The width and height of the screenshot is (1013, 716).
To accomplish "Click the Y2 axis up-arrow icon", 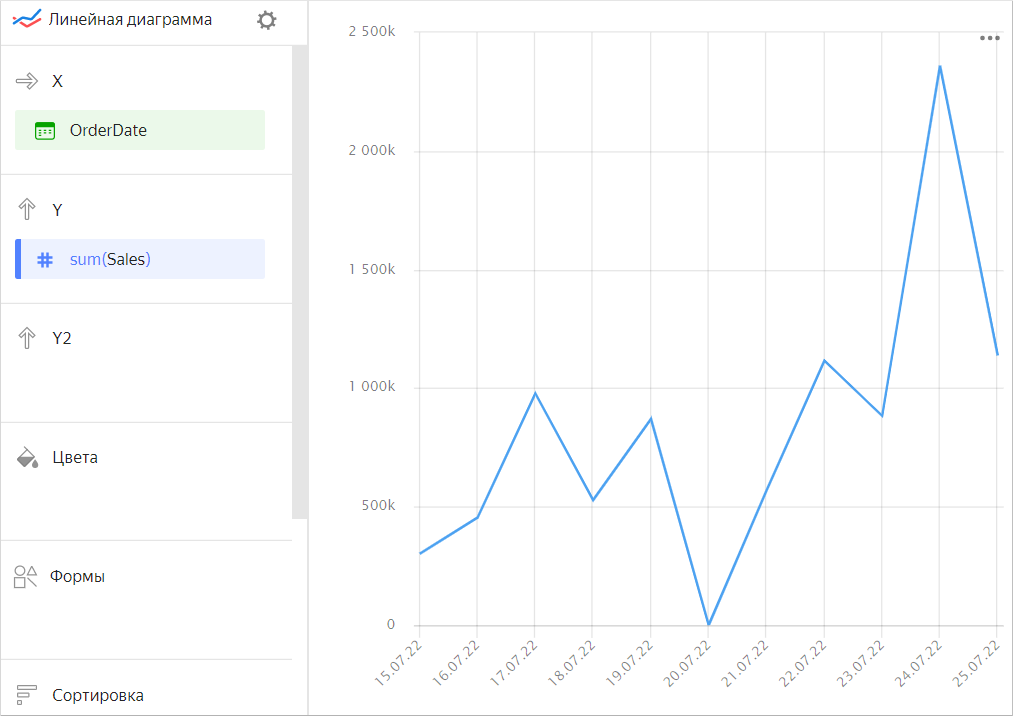I will (x=27, y=338).
